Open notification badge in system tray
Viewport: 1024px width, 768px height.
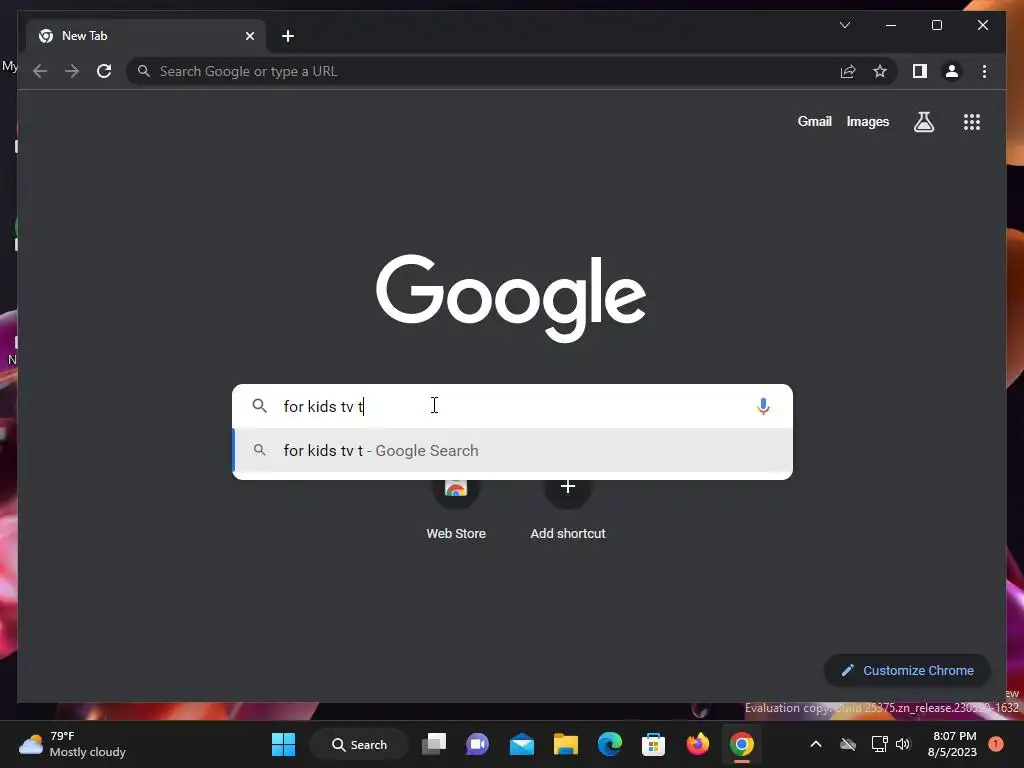tap(996, 744)
